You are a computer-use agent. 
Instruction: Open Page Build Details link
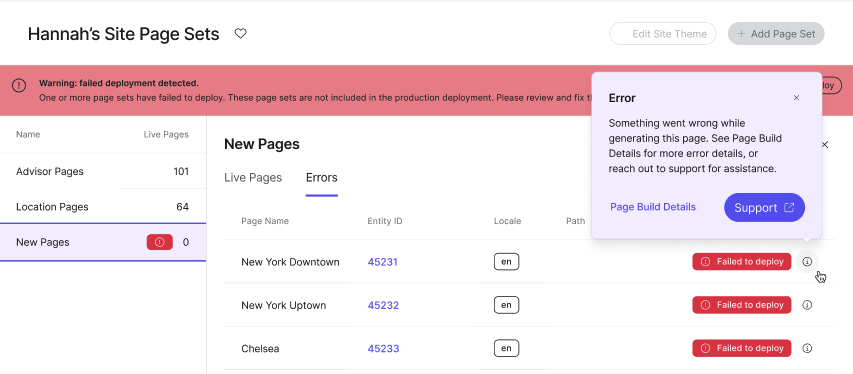tap(653, 207)
